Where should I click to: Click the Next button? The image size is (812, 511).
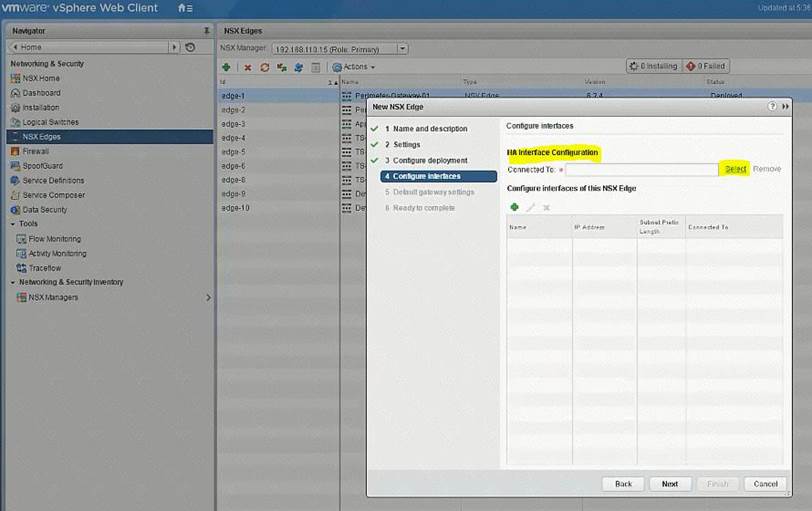[669, 483]
